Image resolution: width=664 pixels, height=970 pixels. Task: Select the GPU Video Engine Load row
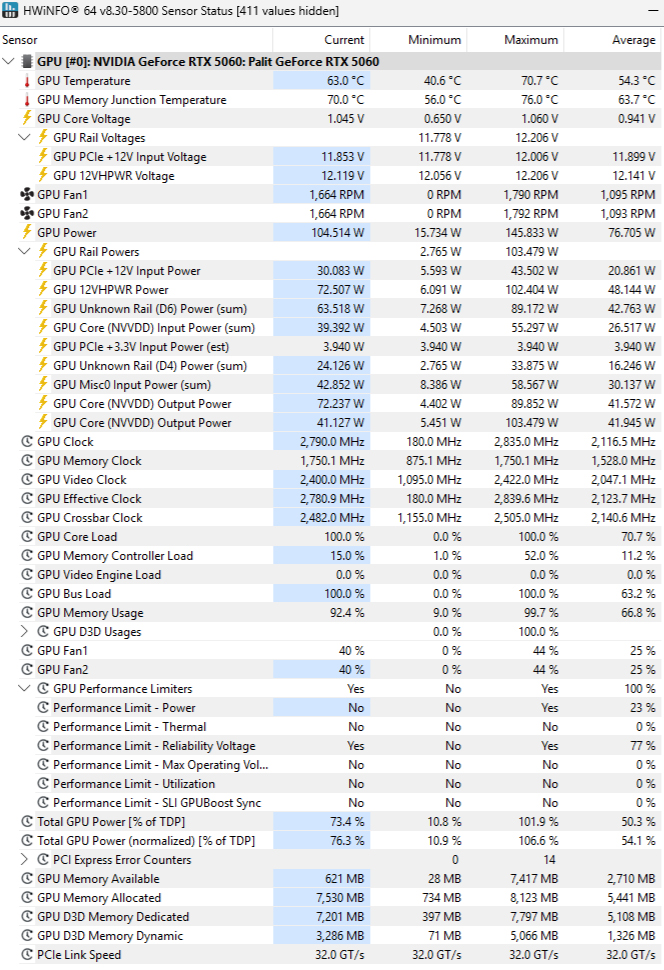click(330, 574)
